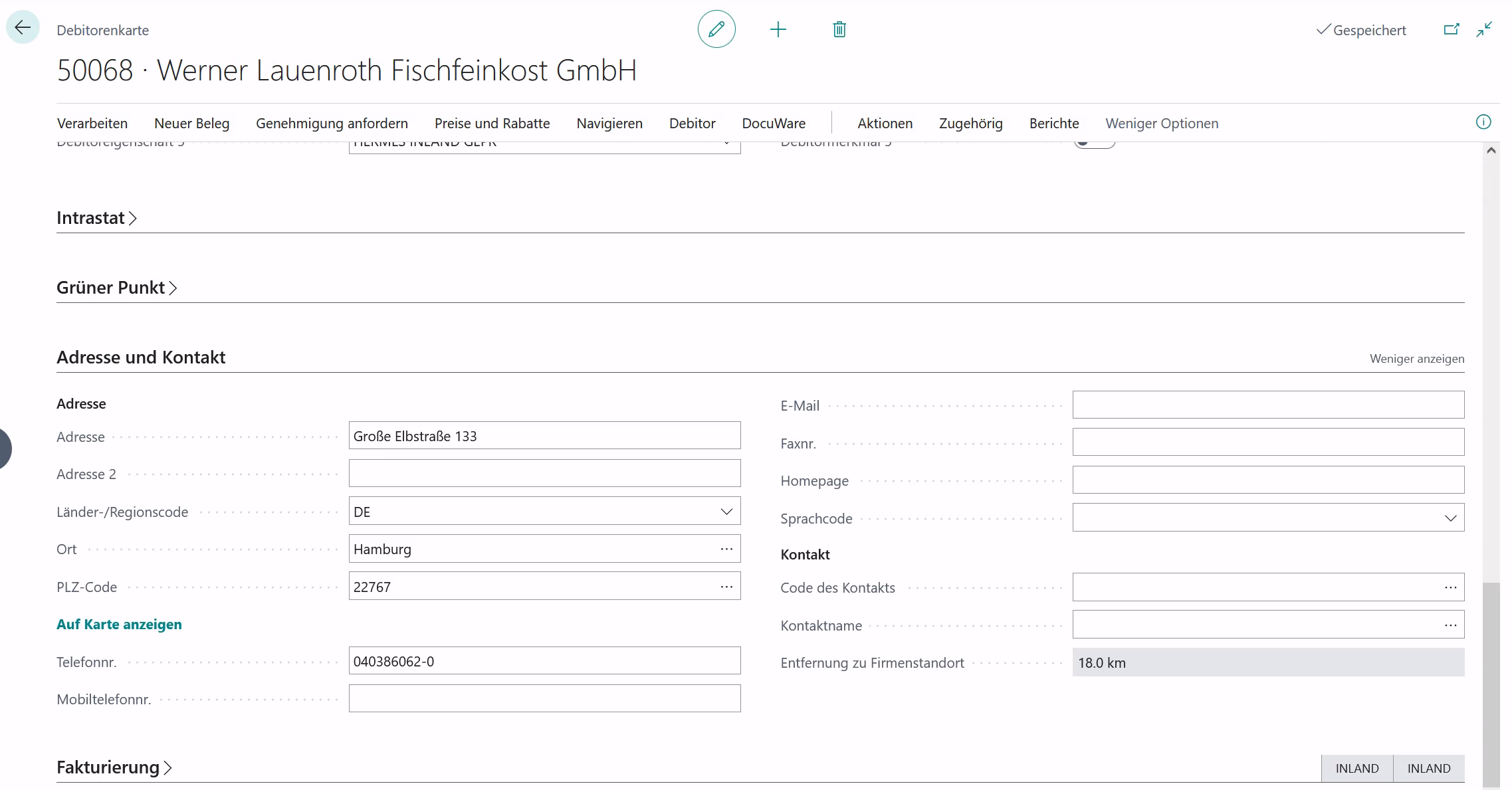
Task: Open Länder-/Regionscode dropdown
Action: tap(726, 512)
